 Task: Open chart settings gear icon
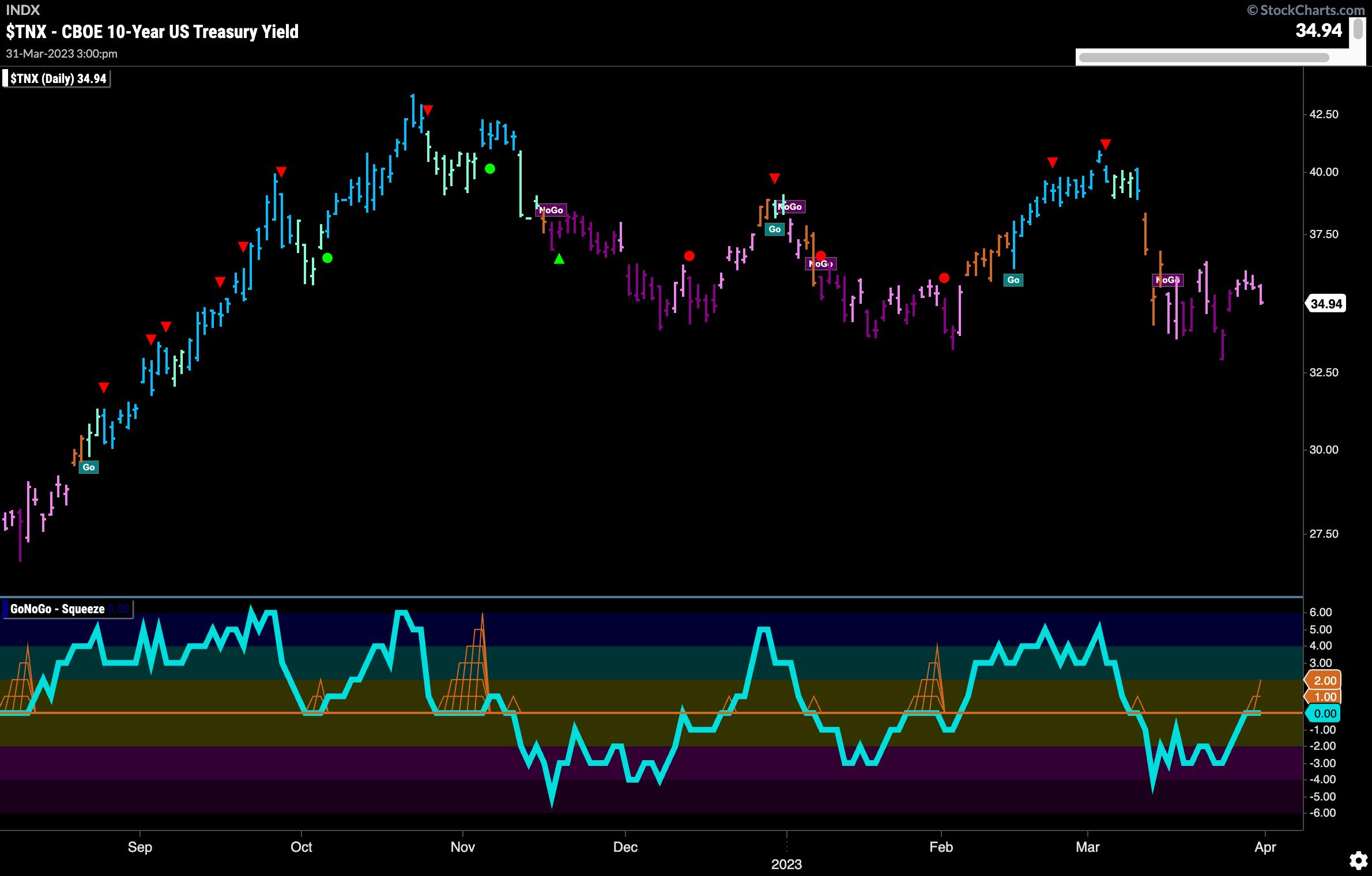(x=1358, y=861)
